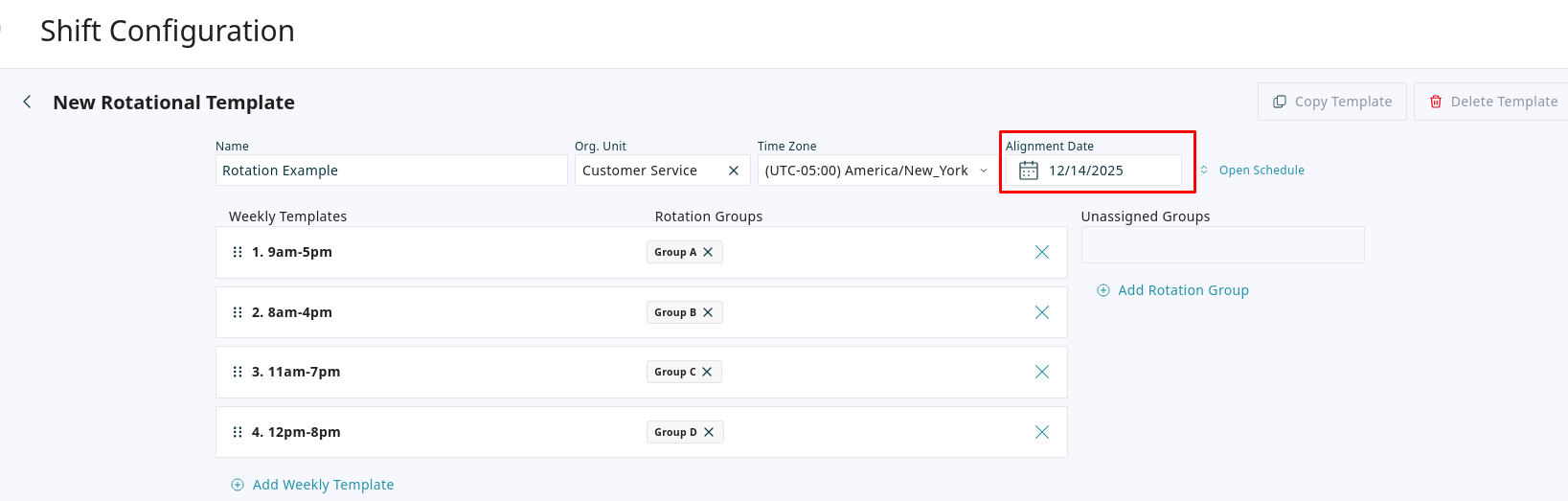Viewport: 1568px width, 501px height.
Task: Remove Group A tag from 9am-5pm row
Action: pos(708,252)
